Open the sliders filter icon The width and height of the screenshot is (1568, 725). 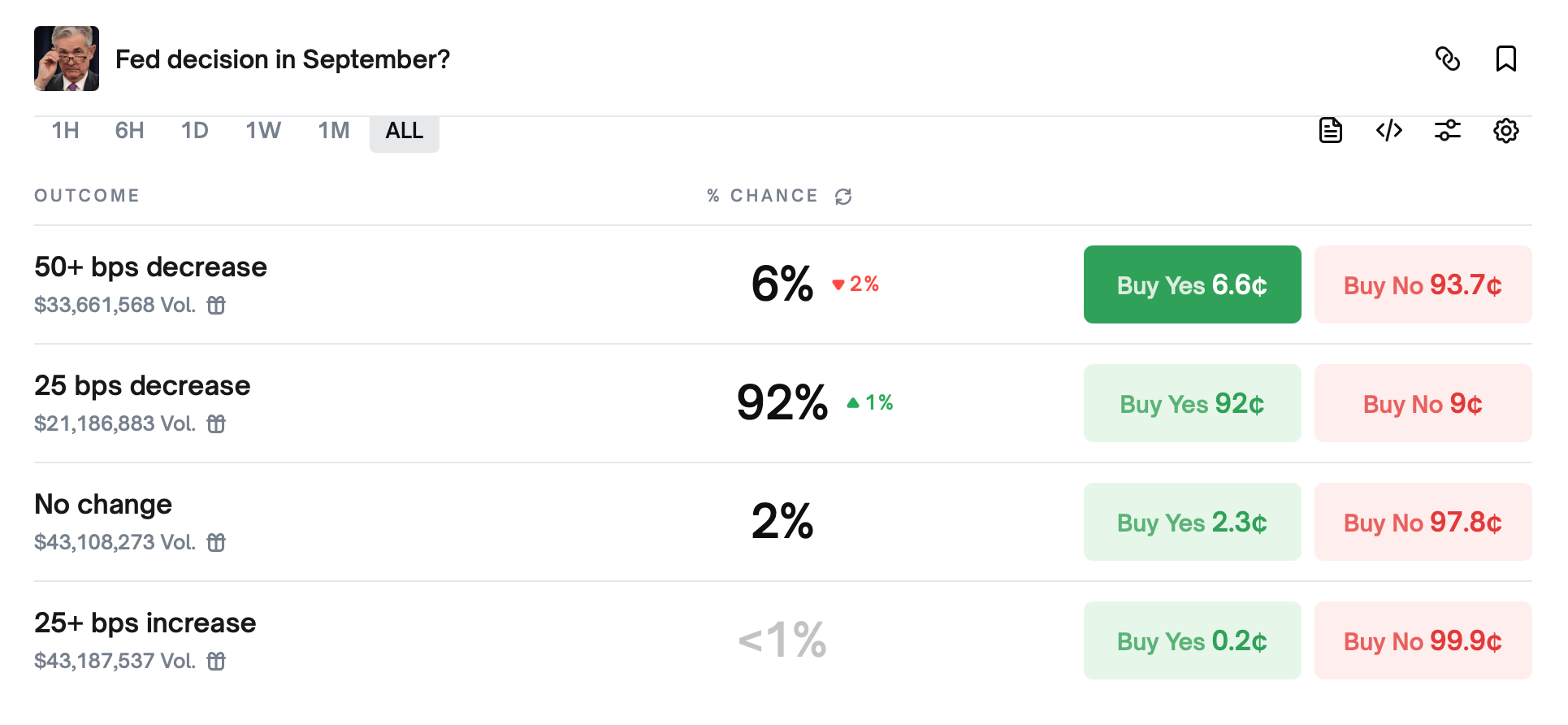[1448, 130]
